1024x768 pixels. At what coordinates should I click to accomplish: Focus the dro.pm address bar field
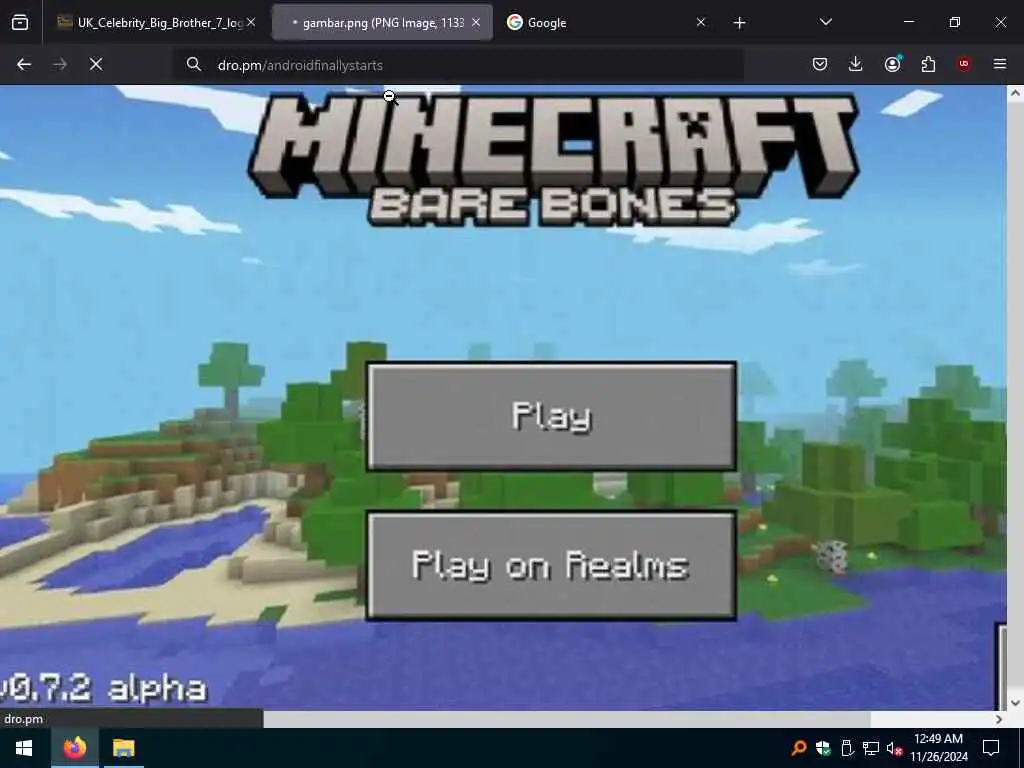[457, 65]
